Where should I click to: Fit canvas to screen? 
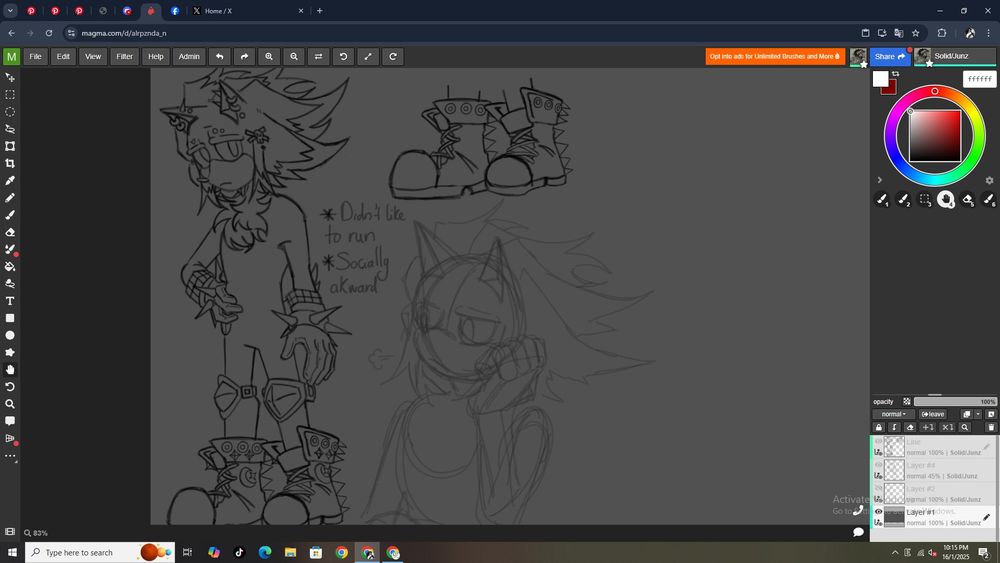click(368, 57)
